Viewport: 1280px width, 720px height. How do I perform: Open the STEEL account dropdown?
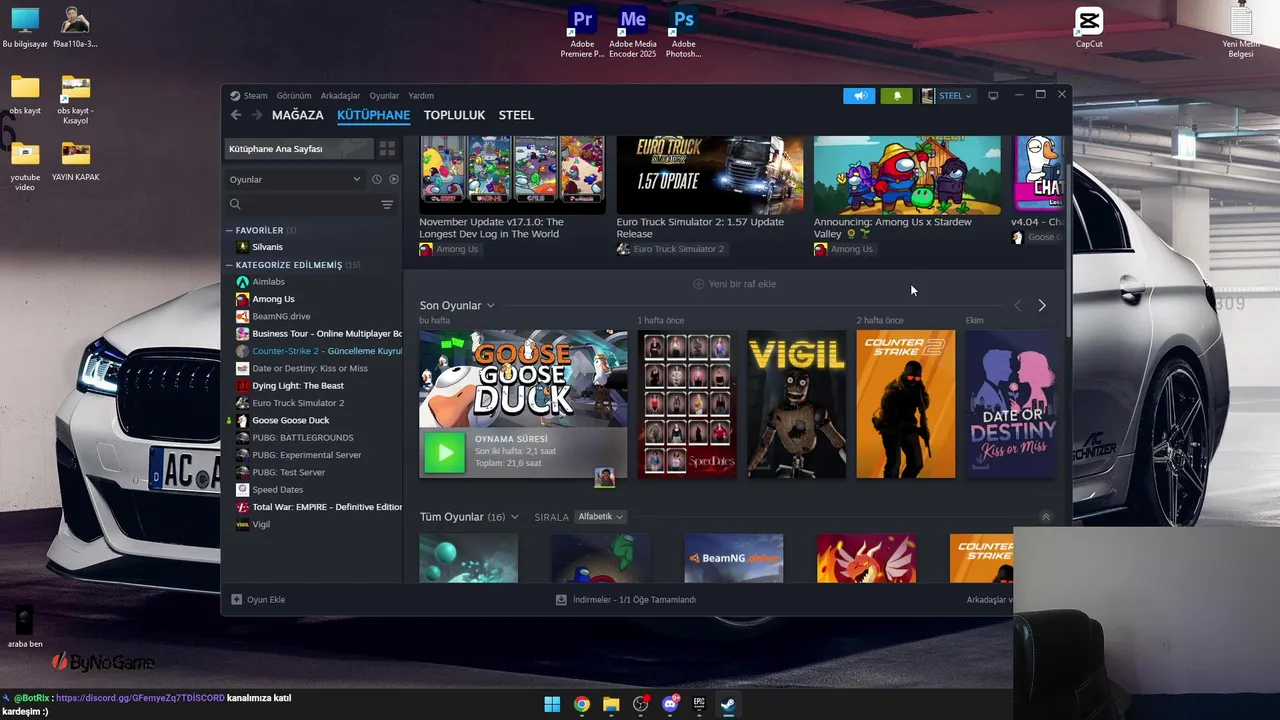tap(947, 96)
